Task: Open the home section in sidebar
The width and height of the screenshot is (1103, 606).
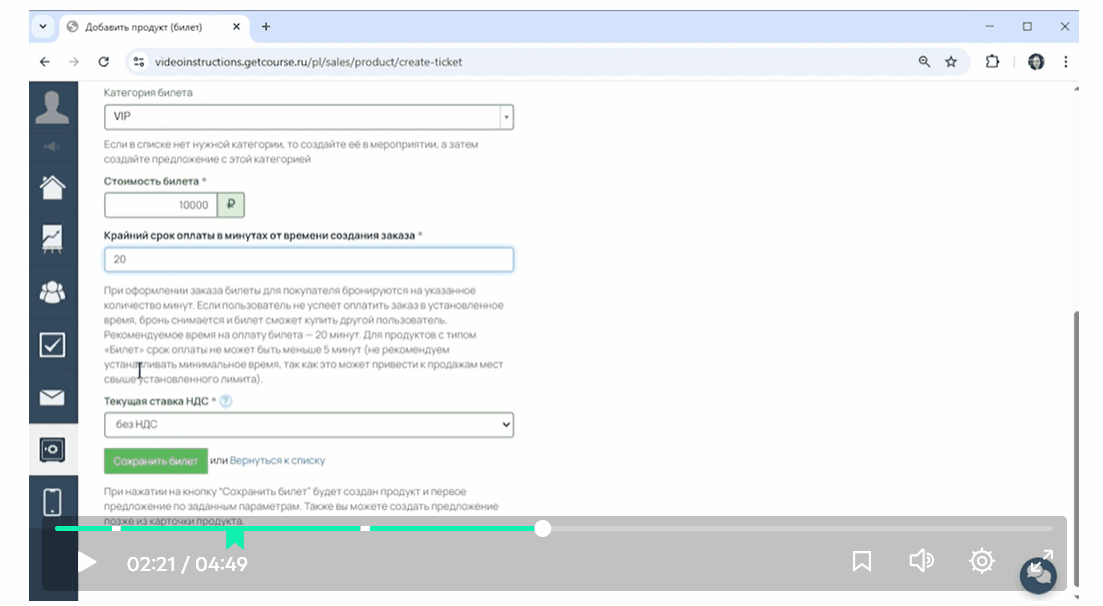Action: (52, 187)
